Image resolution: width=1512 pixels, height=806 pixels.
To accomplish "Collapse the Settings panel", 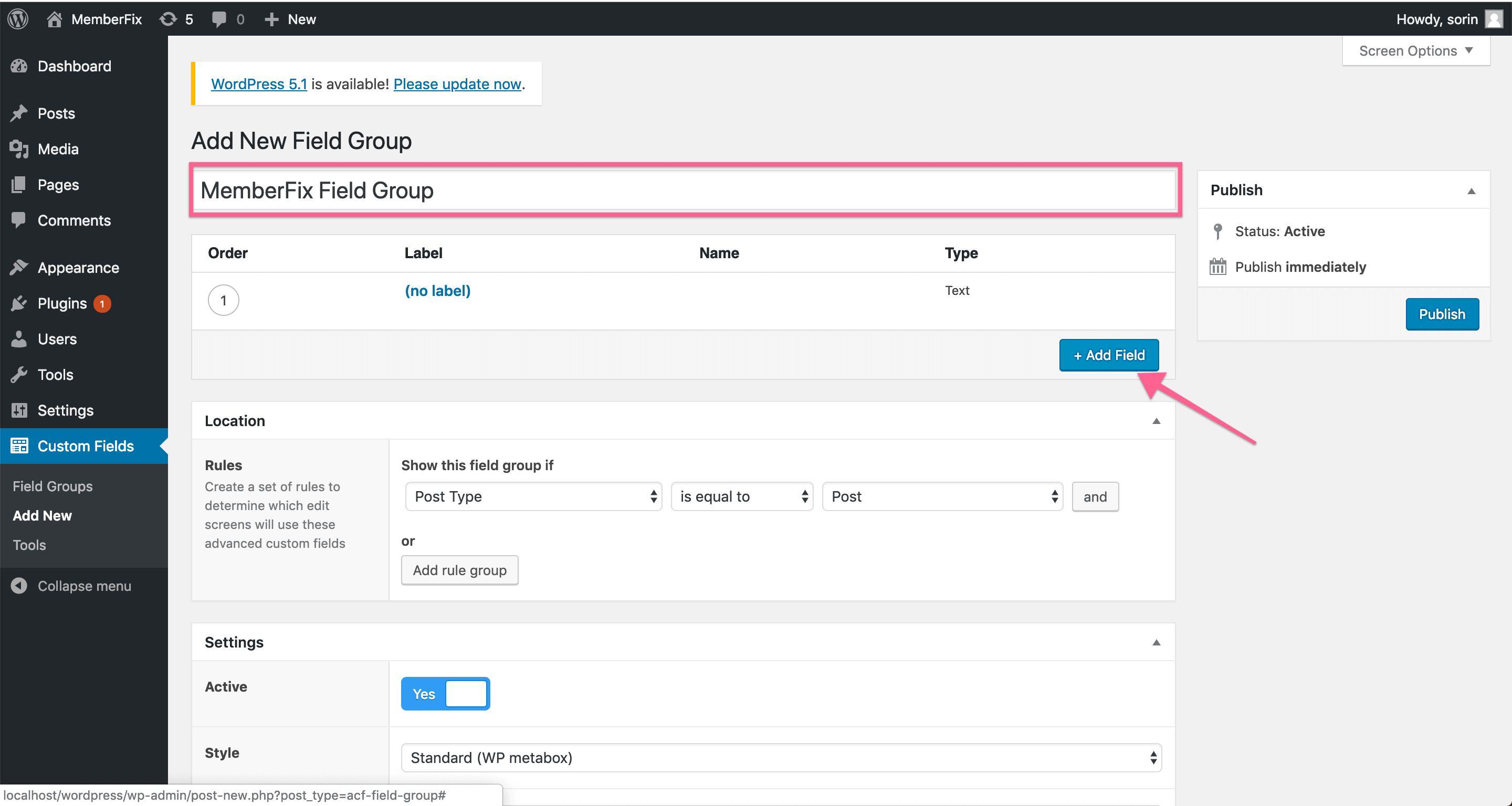I will click(x=1156, y=642).
